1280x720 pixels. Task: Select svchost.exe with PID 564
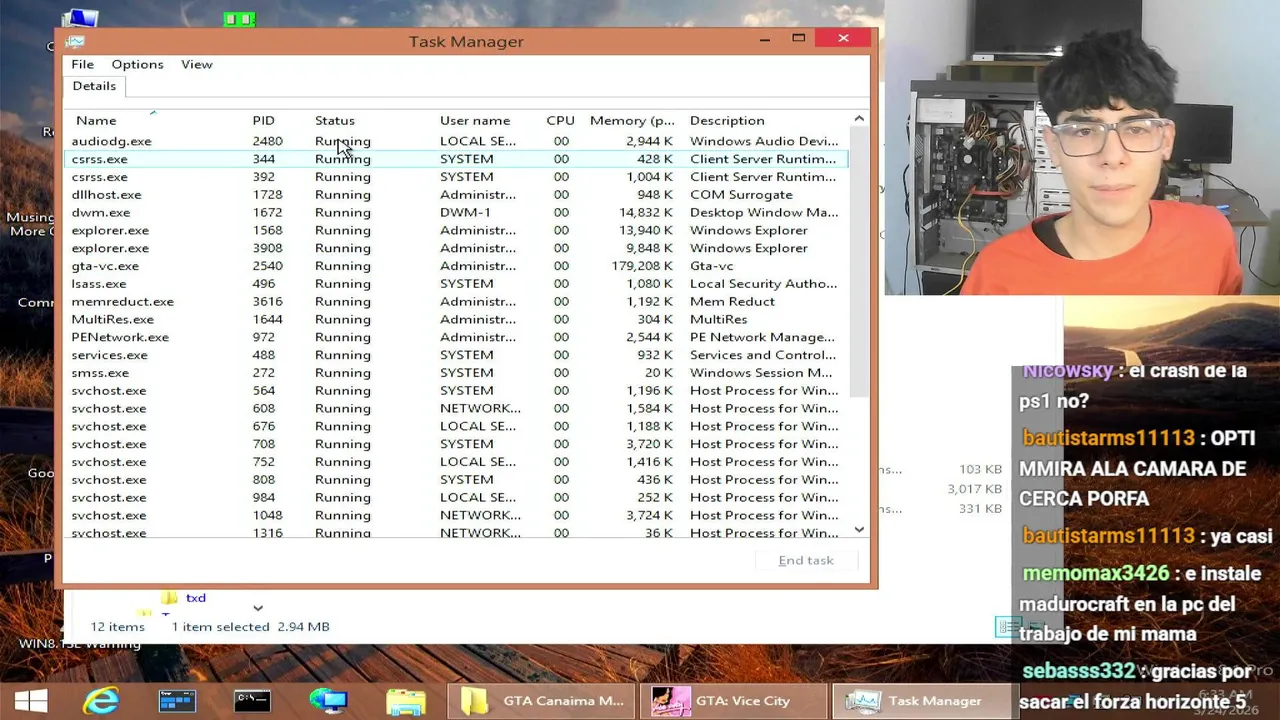pos(457,391)
